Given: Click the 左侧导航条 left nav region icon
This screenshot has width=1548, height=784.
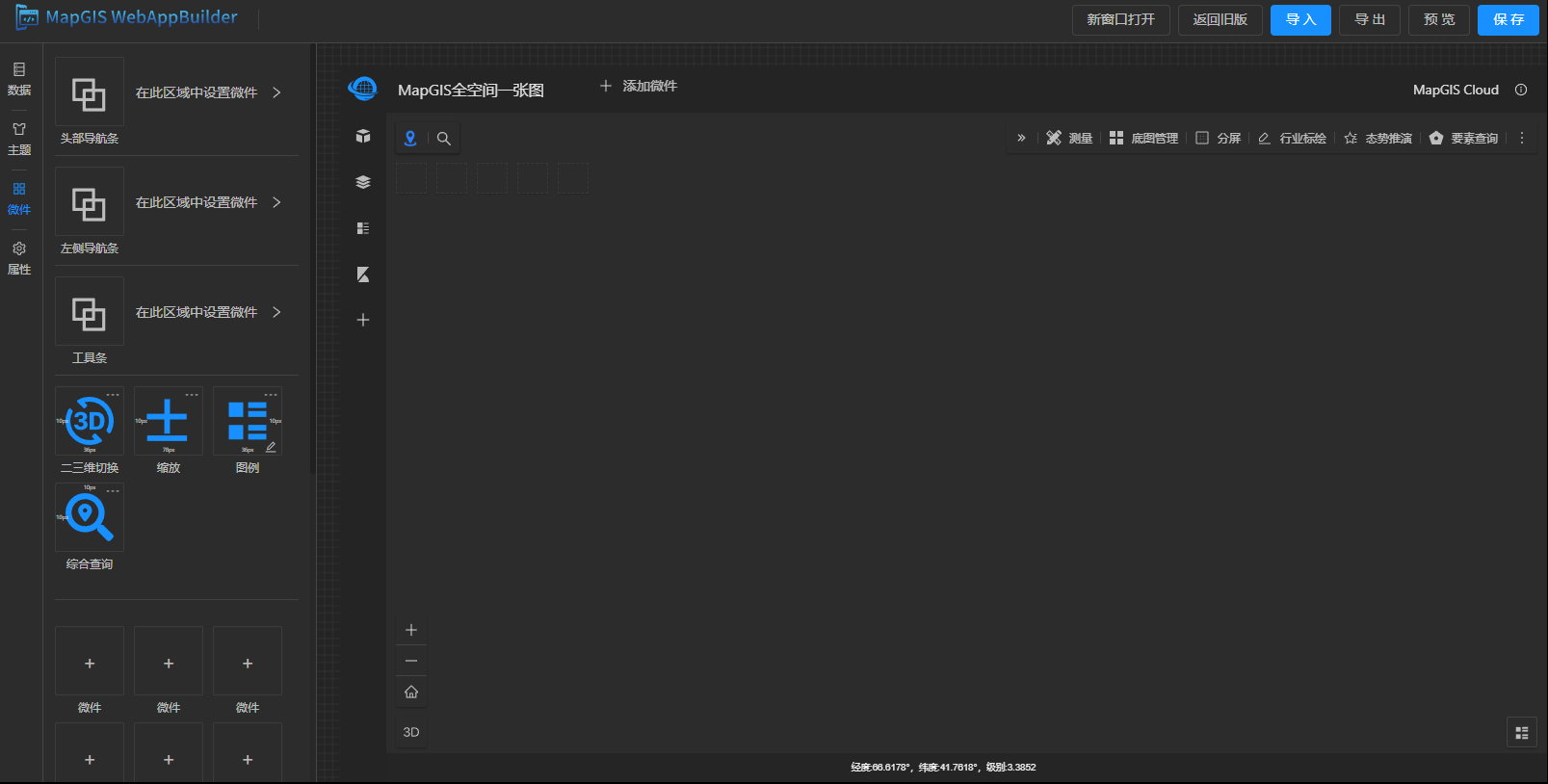Looking at the screenshot, I should coord(90,202).
